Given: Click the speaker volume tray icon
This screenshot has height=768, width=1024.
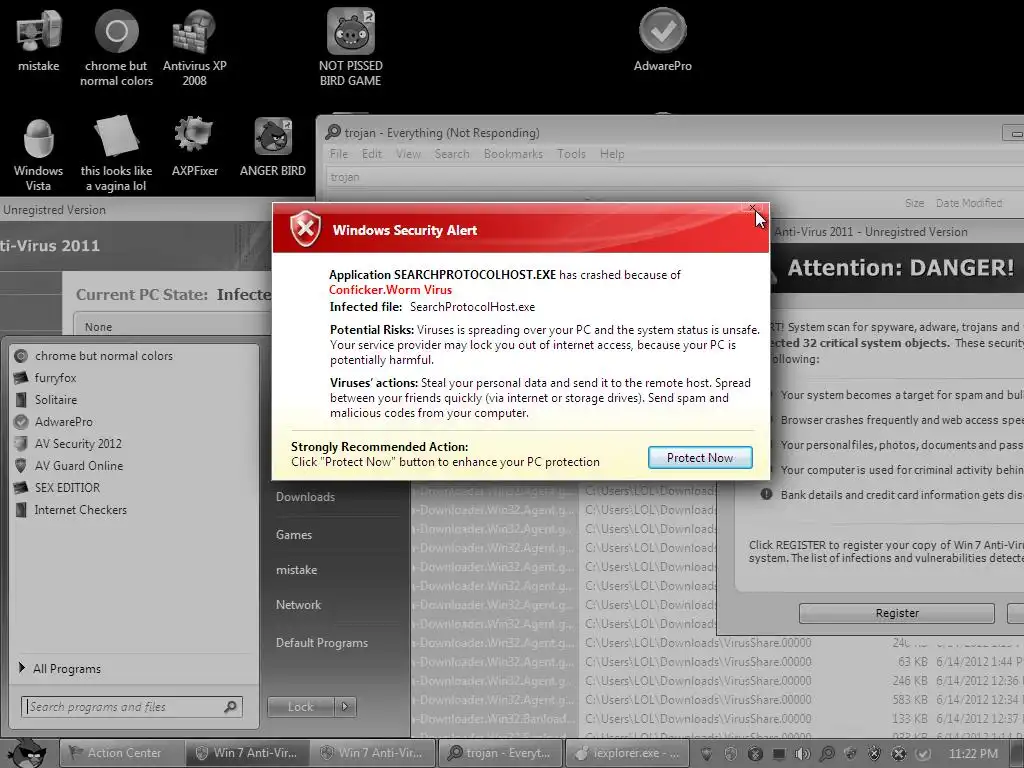Looking at the screenshot, I should [802, 754].
